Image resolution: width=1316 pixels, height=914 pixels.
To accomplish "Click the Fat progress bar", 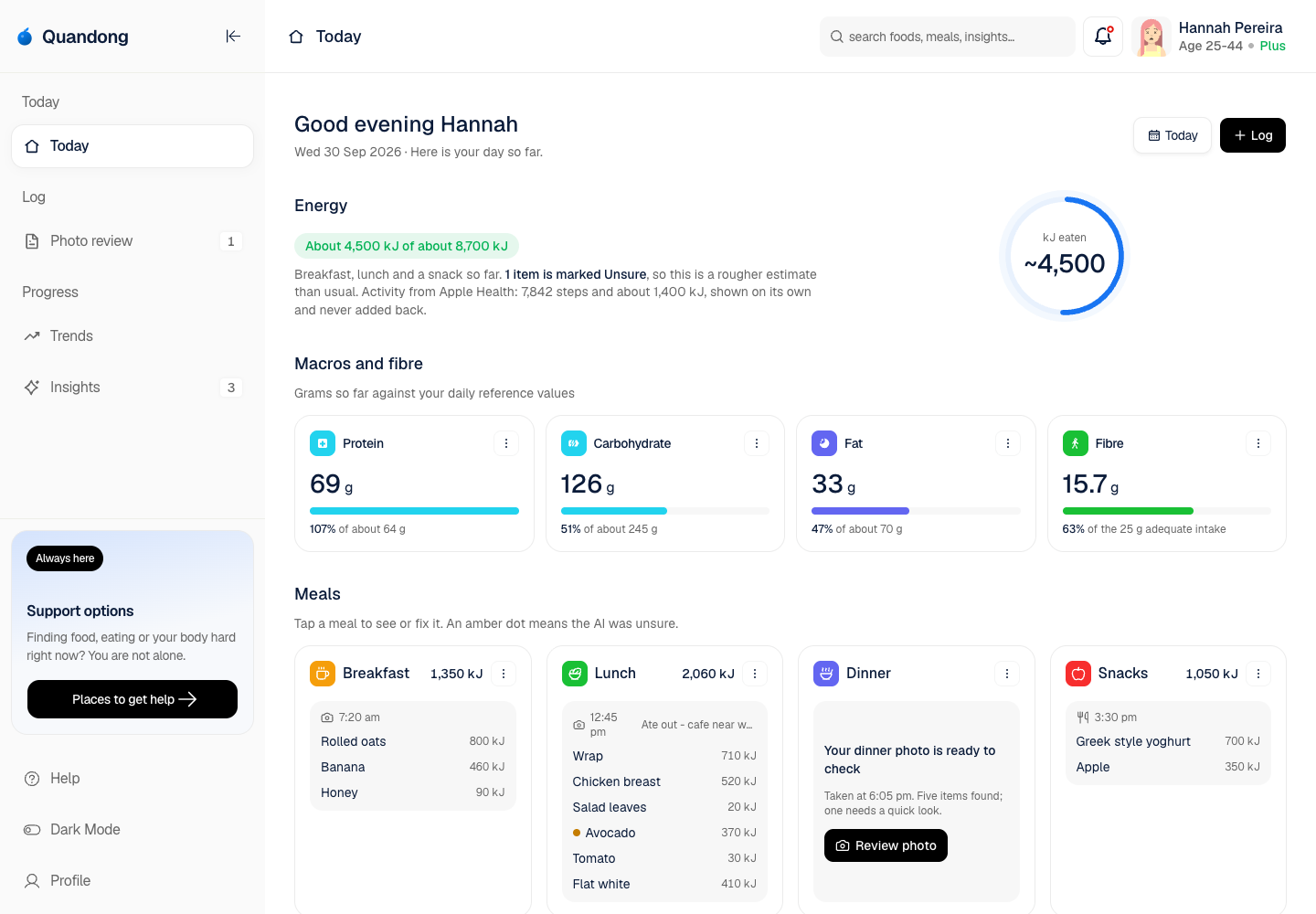I will (x=916, y=511).
